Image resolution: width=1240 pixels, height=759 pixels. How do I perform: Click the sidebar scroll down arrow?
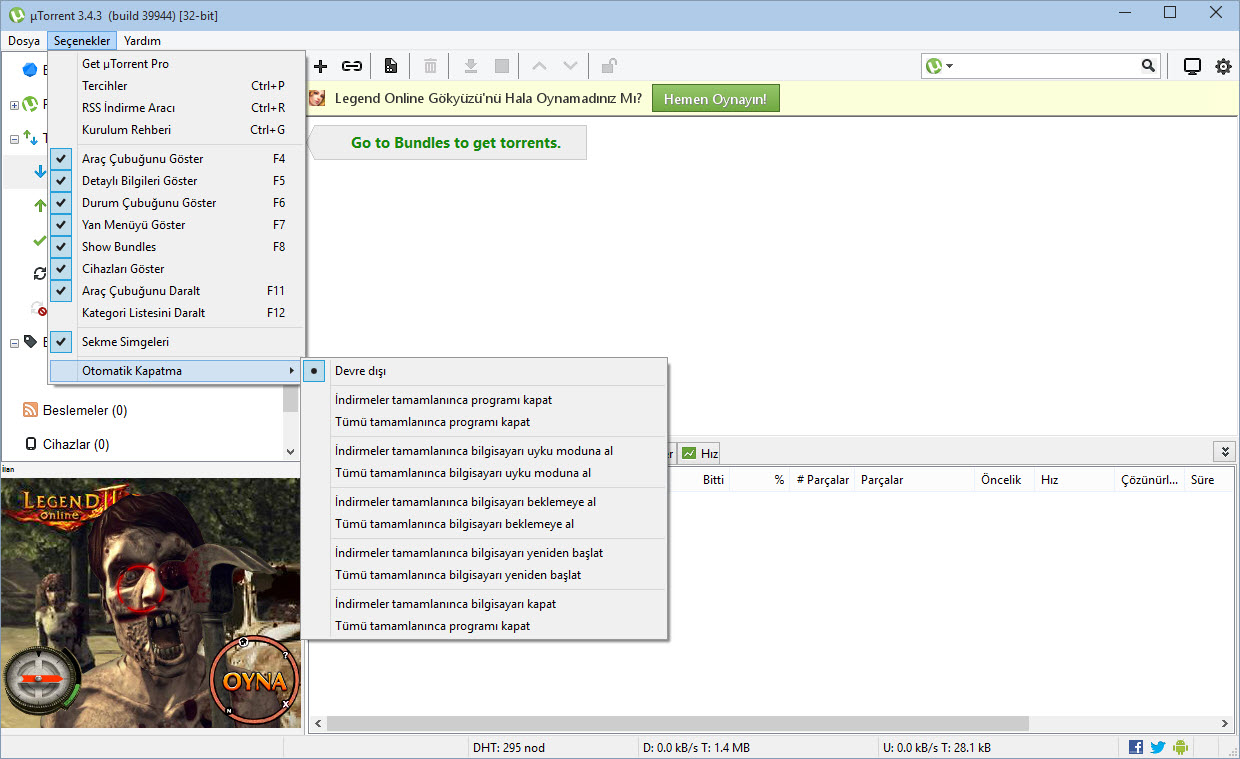(291, 452)
